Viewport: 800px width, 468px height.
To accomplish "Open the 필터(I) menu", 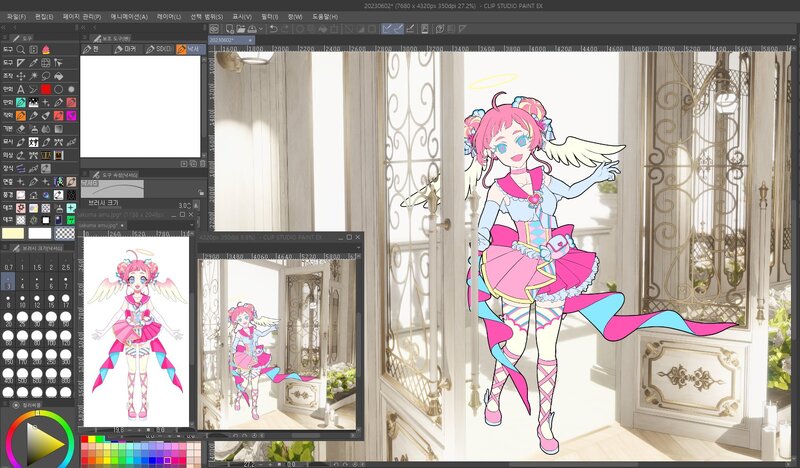I will pyautogui.click(x=269, y=17).
